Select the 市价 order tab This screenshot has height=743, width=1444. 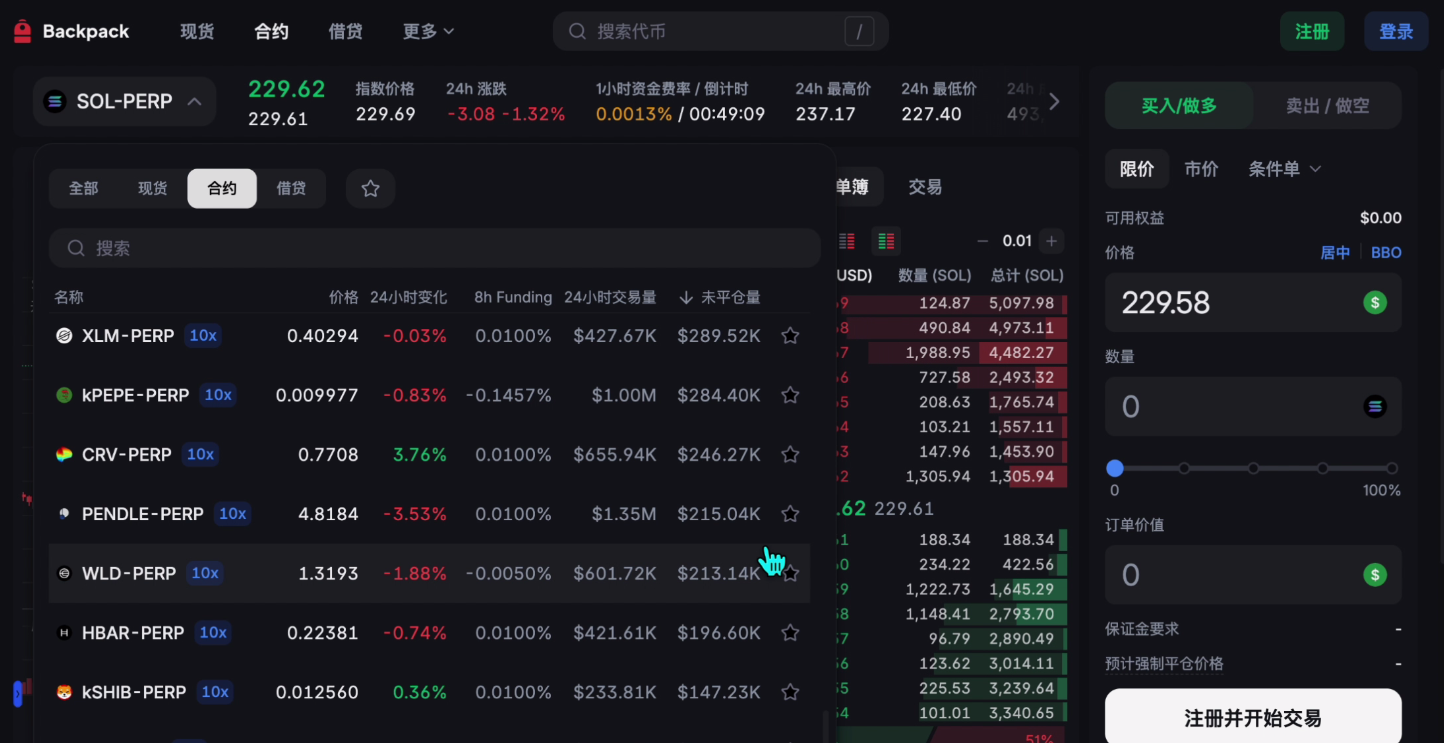click(1201, 169)
